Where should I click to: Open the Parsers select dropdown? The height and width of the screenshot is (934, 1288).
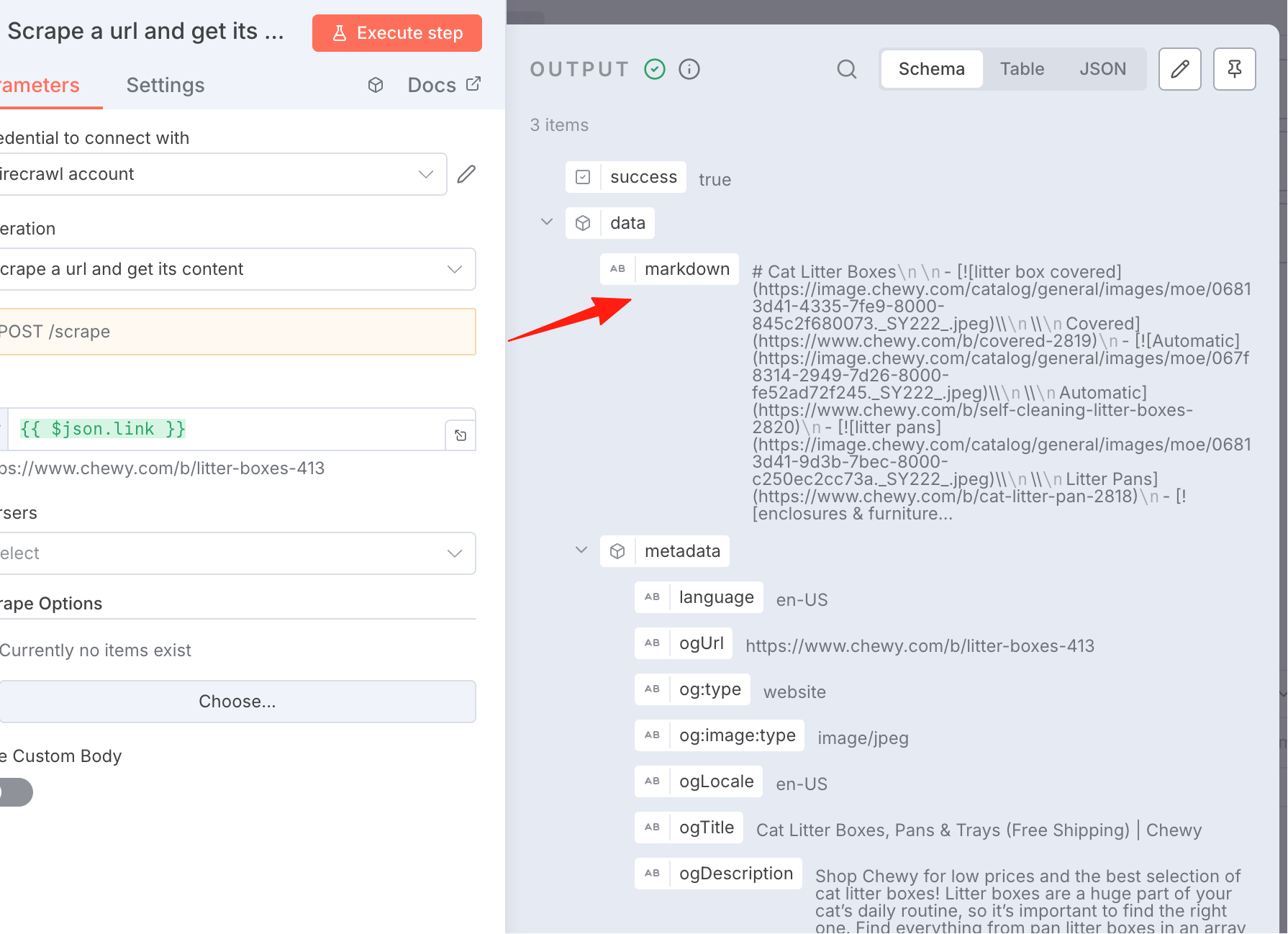(x=237, y=553)
